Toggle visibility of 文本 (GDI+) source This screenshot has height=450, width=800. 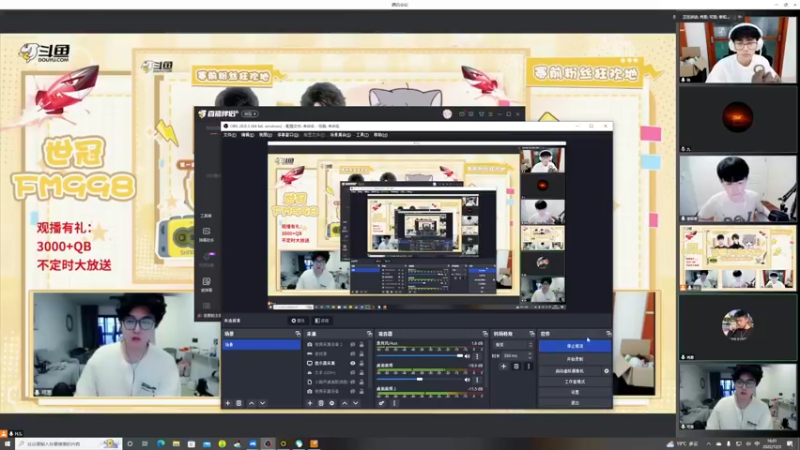tap(353, 372)
